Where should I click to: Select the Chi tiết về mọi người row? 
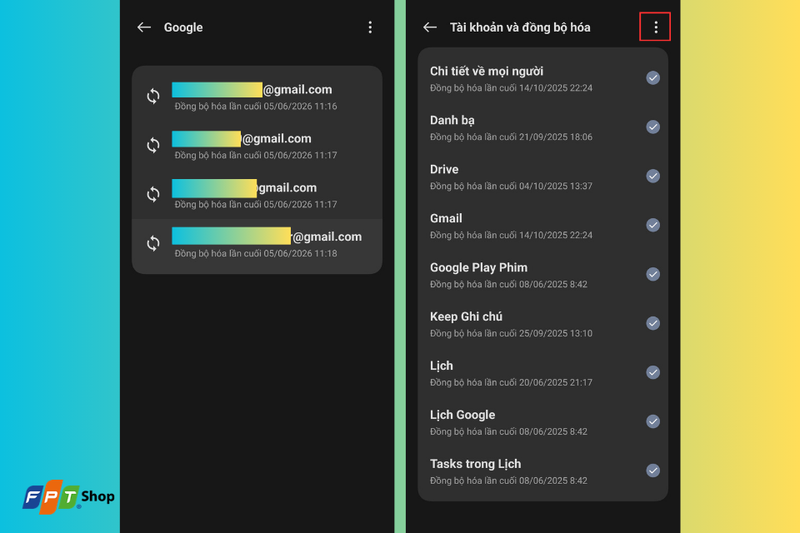click(543, 78)
